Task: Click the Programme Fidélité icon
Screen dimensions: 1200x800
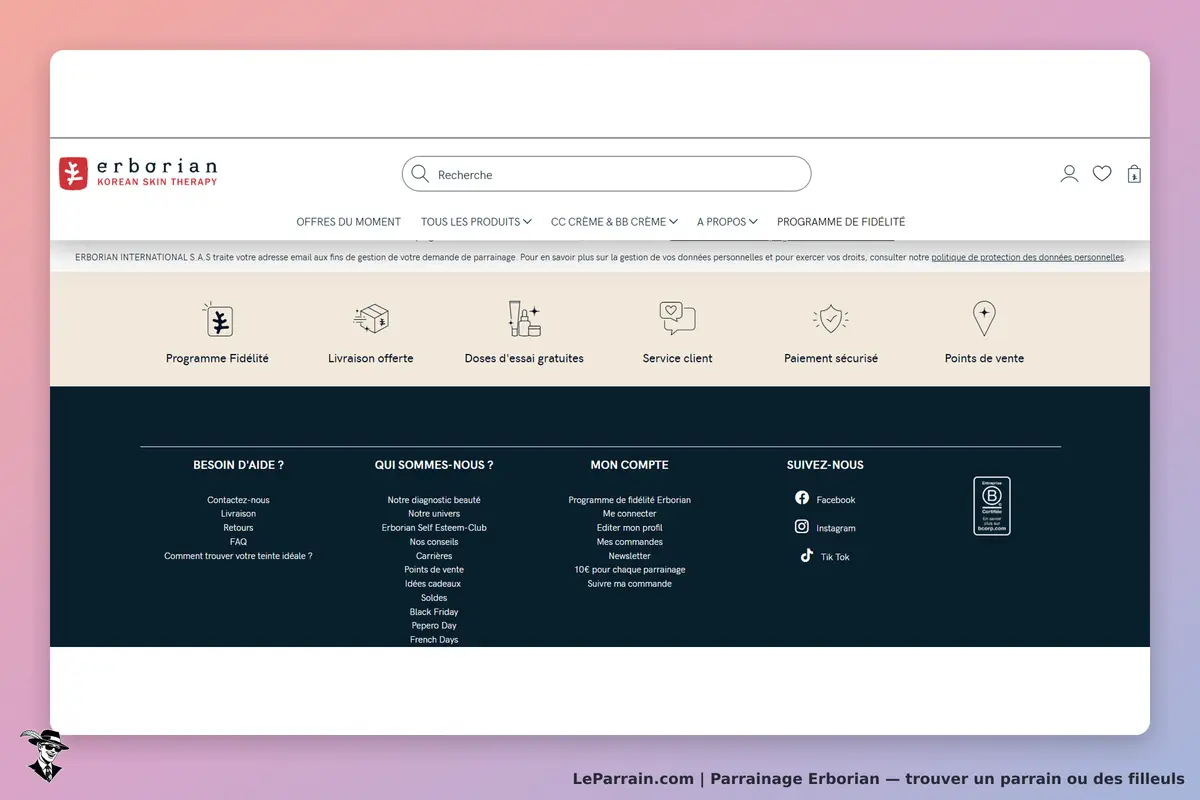Action: tap(217, 320)
